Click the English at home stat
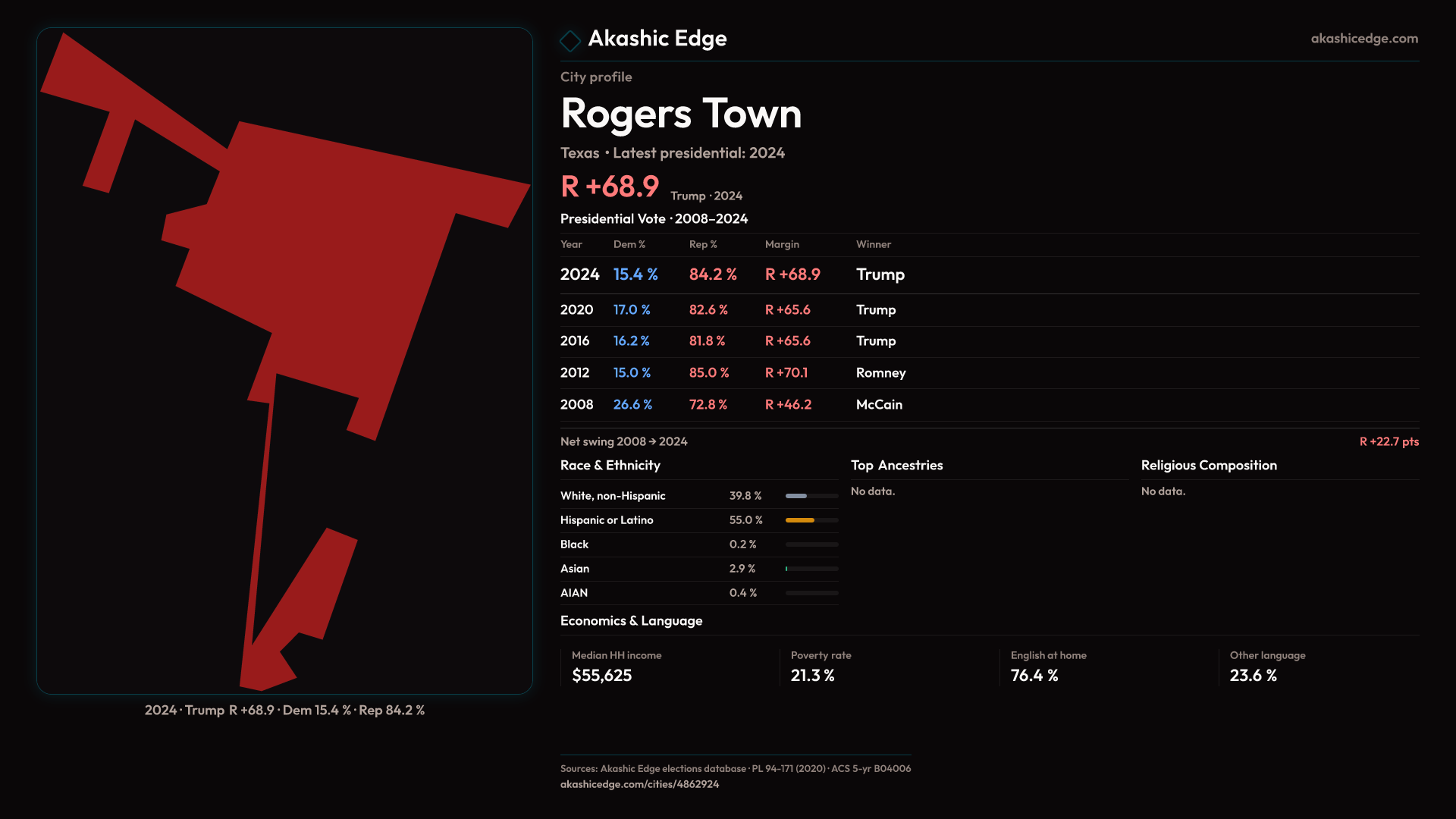This screenshot has height=819, width=1456. 1048,667
